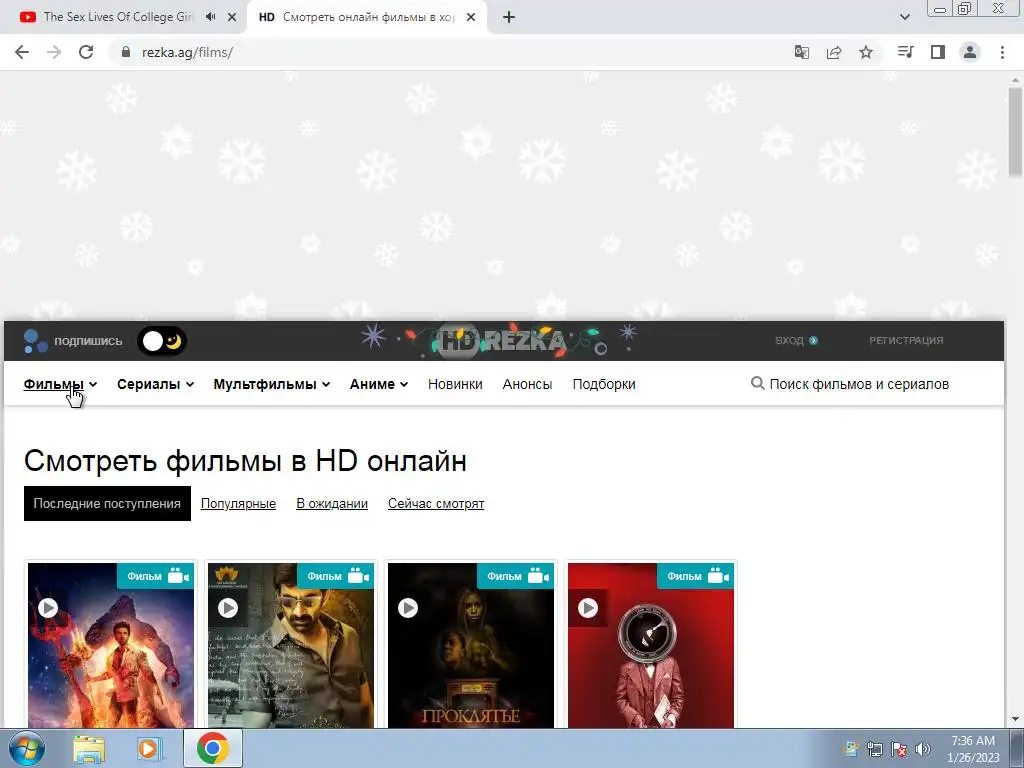Switch to the Популярные tab
This screenshot has height=768, width=1024.
pyautogui.click(x=238, y=504)
